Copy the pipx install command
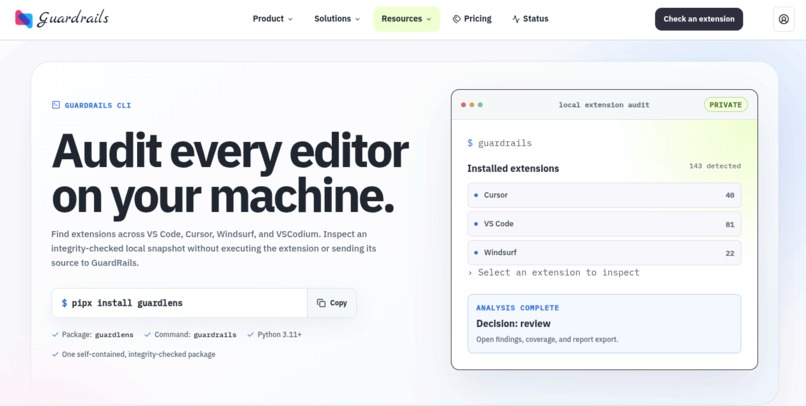 [332, 303]
